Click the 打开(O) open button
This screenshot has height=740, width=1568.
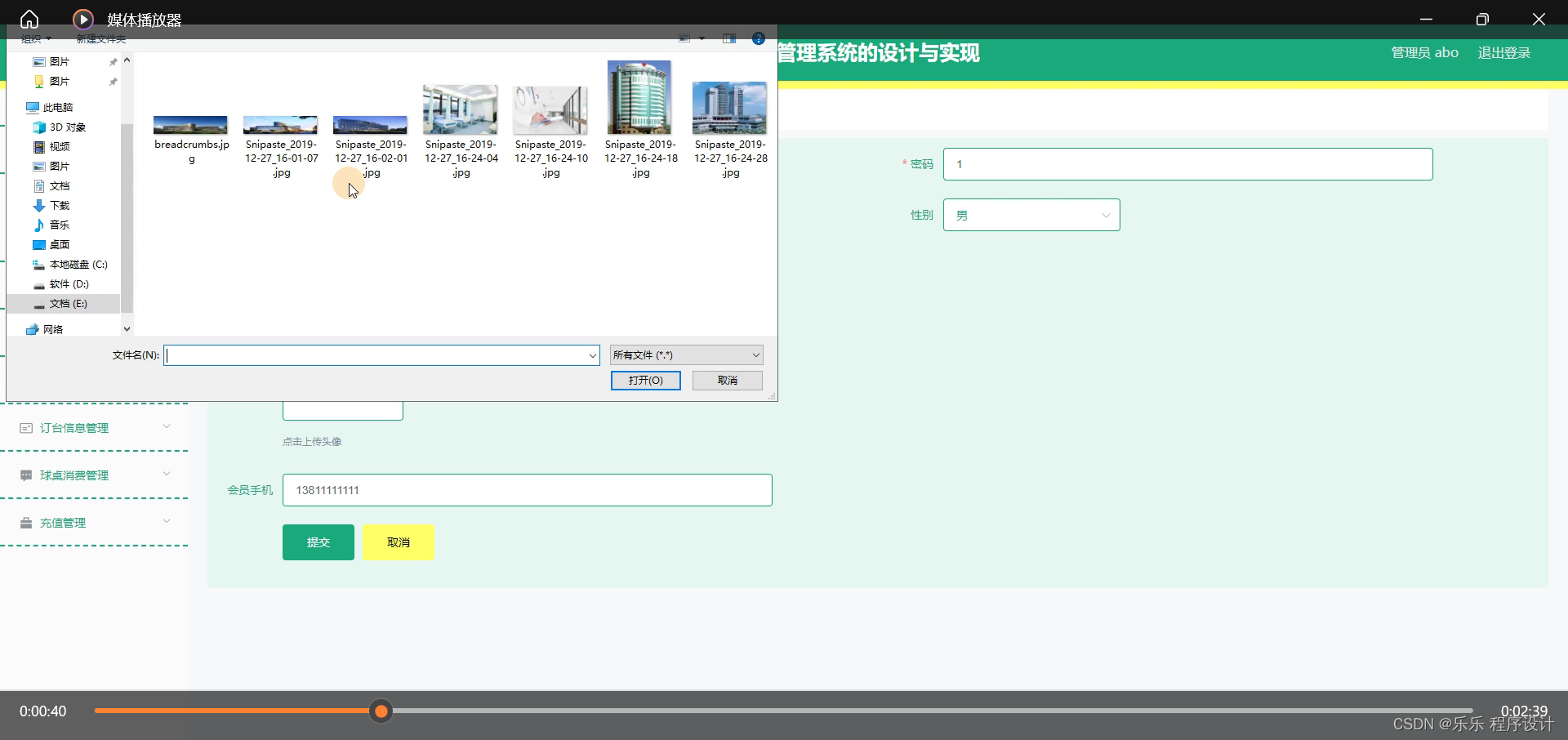[645, 380]
